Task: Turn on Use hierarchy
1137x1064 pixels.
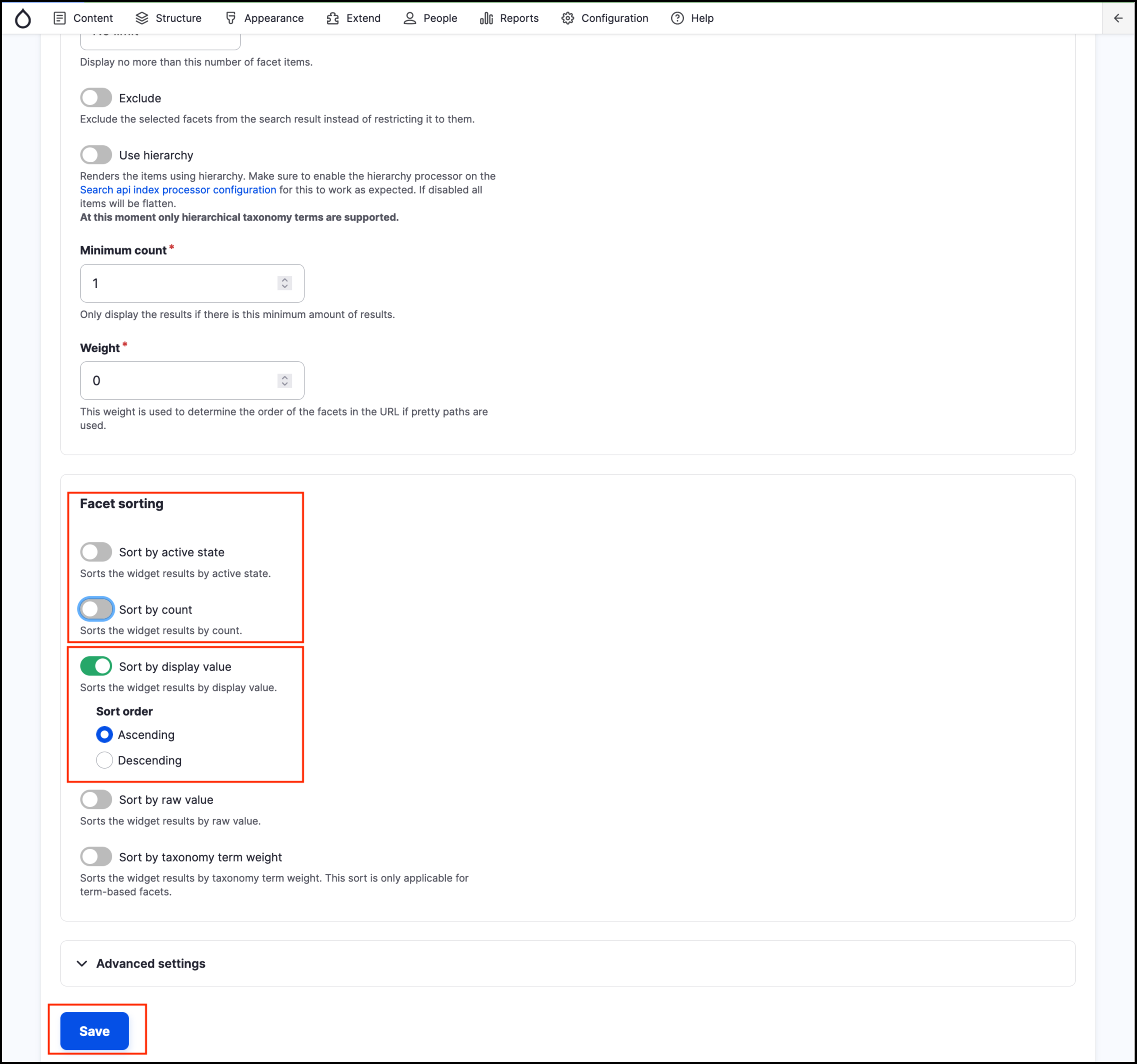Action: pyautogui.click(x=96, y=154)
